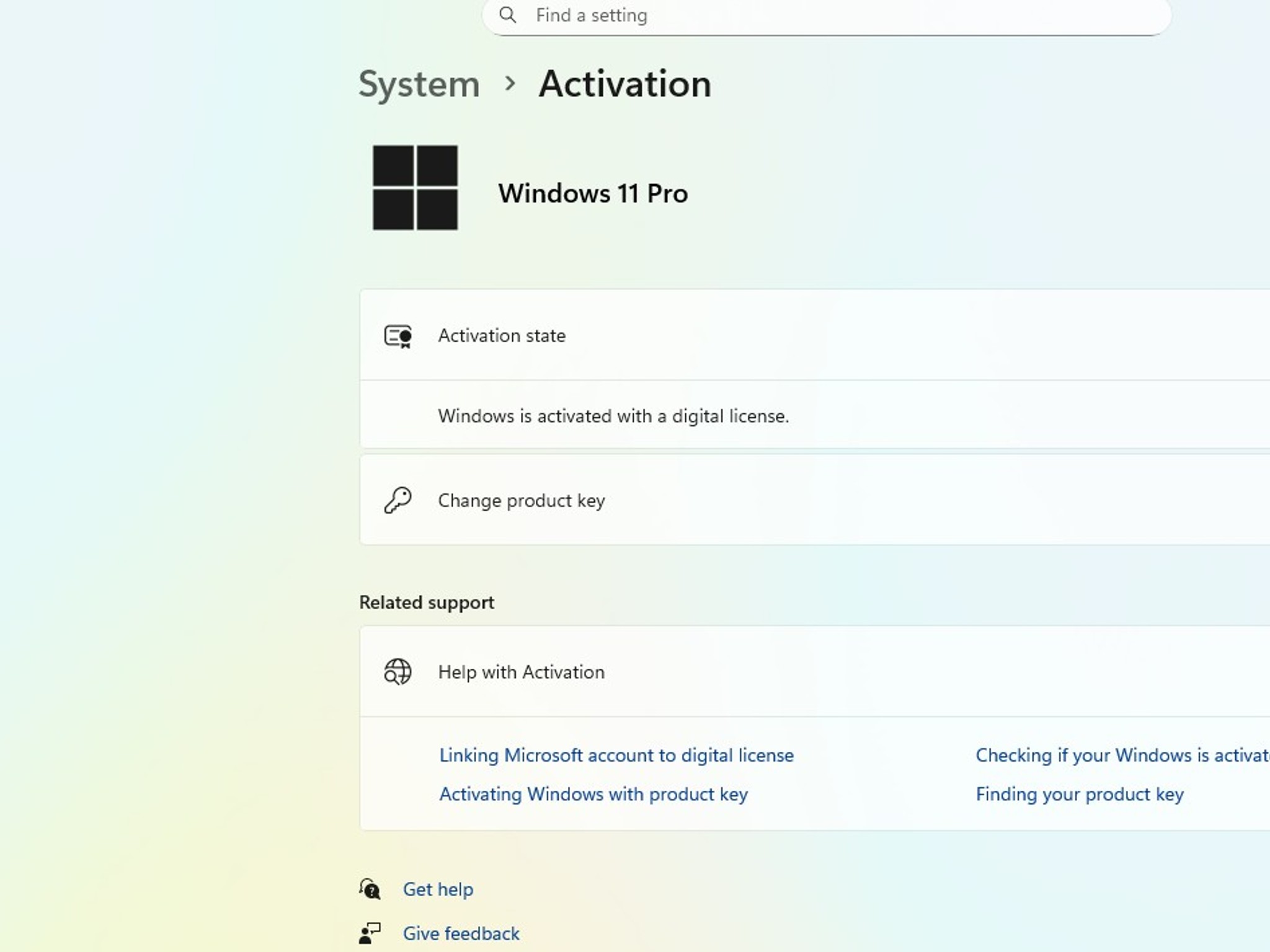Viewport: 1270px width, 952px height.
Task: Click the key icon for product key
Action: tap(397, 500)
